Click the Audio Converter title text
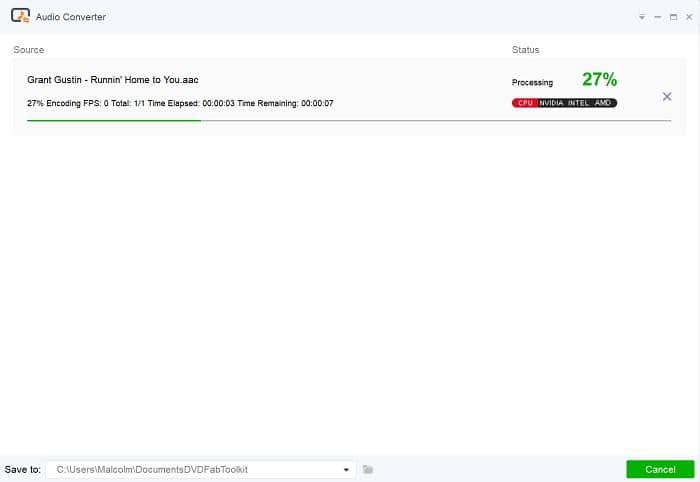 (x=71, y=17)
